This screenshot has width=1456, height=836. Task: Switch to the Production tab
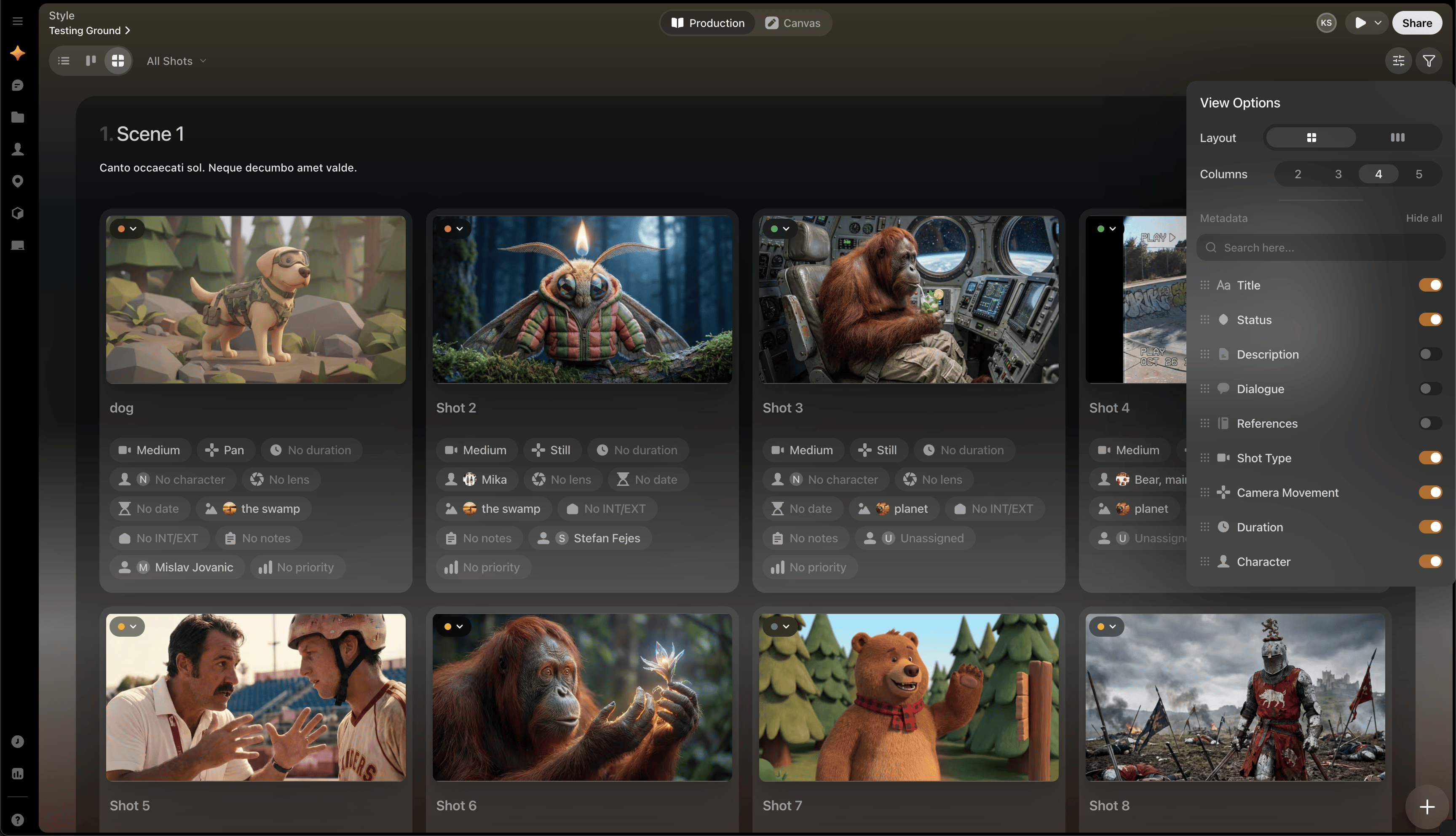[x=708, y=23]
